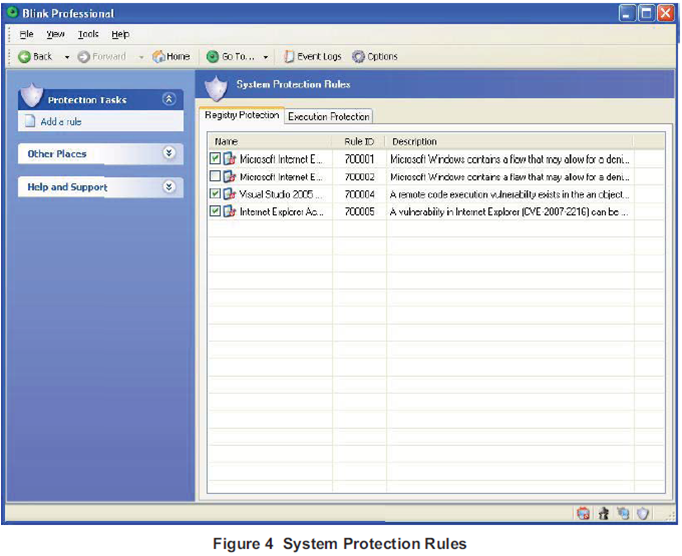Sort by the Description column header
Image resolution: width=682 pixels, height=556 pixels.
pos(510,141)
